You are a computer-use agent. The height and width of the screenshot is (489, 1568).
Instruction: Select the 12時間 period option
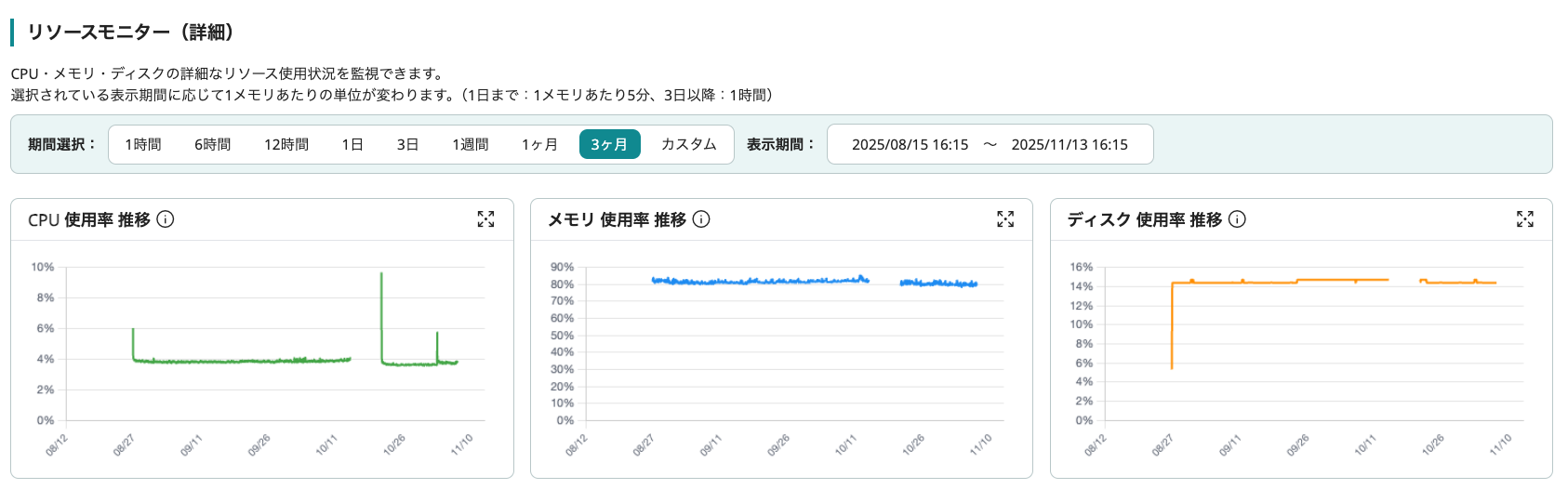point(286,144)
